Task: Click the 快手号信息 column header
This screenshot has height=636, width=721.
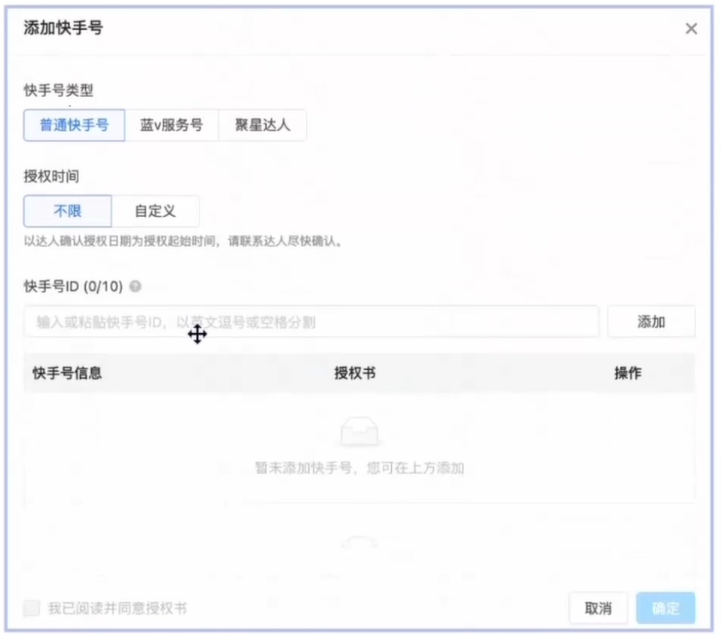Action: coord(67,373)
